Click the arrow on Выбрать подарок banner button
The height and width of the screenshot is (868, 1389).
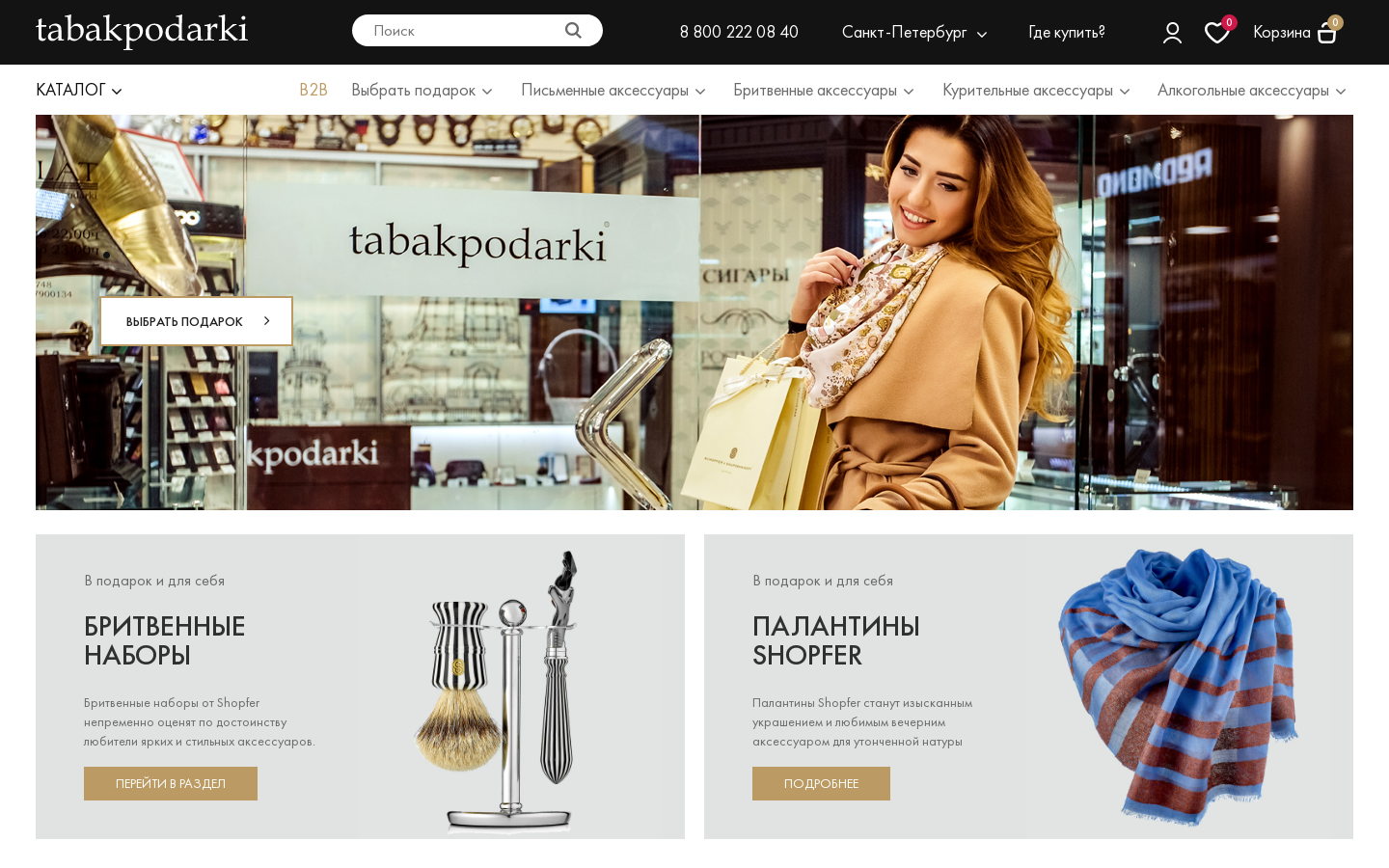coord(267,321)
